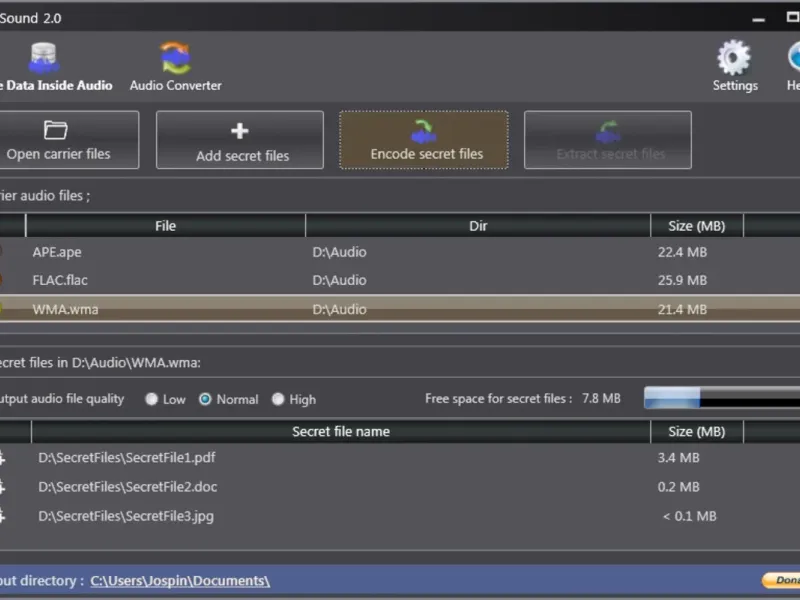Click the < 0.1 MB secret file size
Screen dimensions: 800x600
coord(690,516)
